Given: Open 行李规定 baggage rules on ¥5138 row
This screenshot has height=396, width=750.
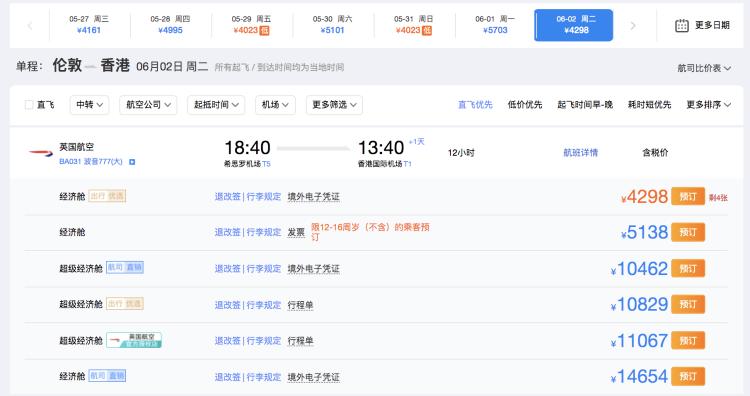Looking at the screenshot, I should [x=264, y=232].
